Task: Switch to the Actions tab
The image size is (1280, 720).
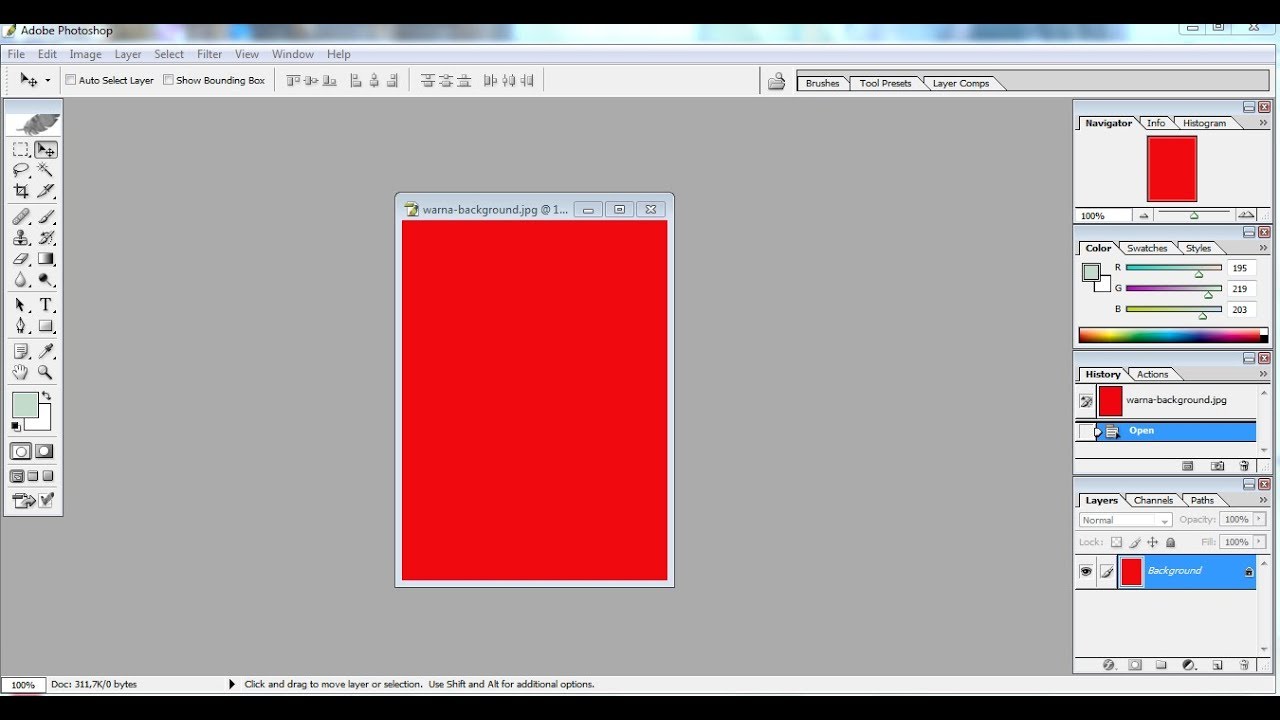Action: pyautogui.click(x=1152, y=374)
